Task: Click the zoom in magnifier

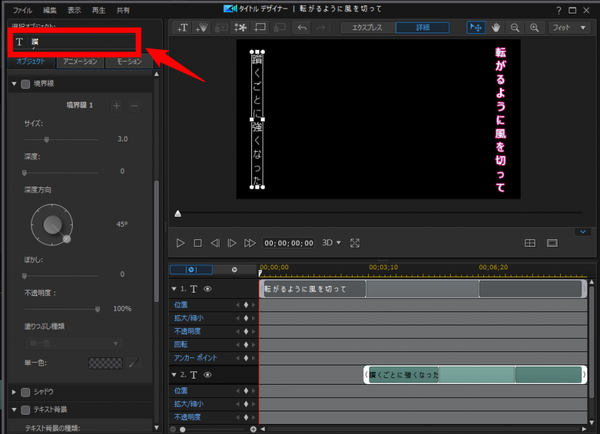Action: 534,28
